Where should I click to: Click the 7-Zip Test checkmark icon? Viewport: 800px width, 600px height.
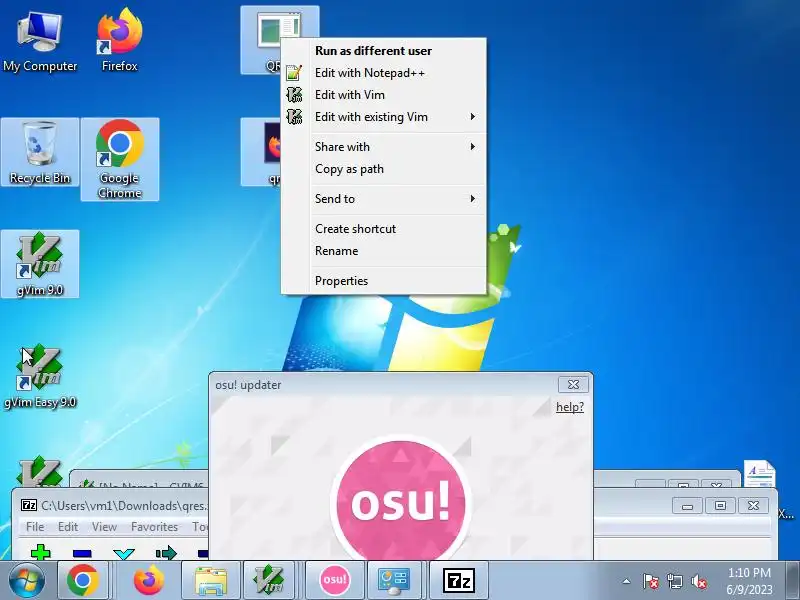click(x=124, y=554)
